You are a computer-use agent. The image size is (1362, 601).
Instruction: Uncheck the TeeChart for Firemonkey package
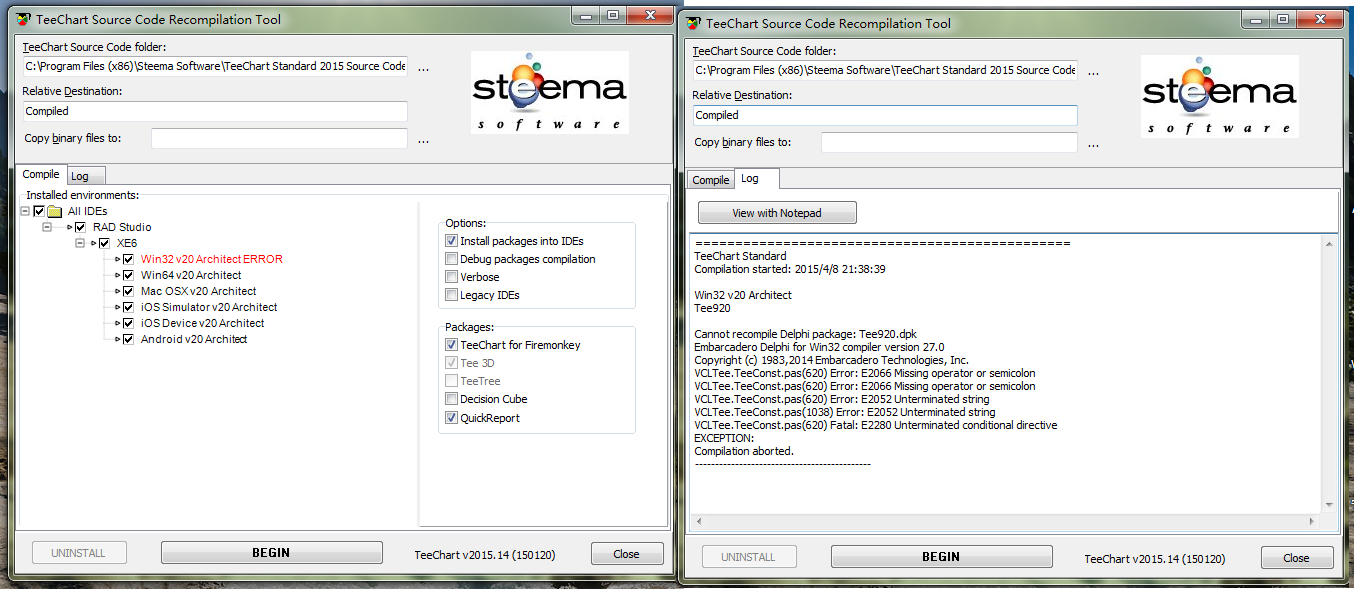452,345
